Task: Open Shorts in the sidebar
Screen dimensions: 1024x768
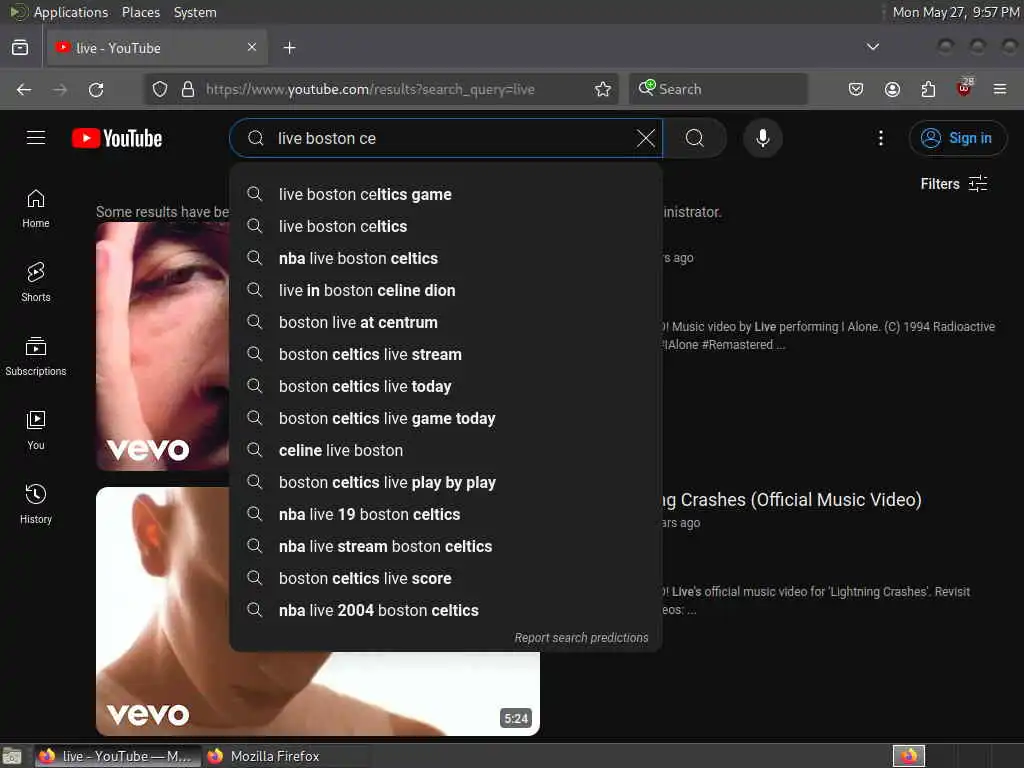Action: coord(36,283)
